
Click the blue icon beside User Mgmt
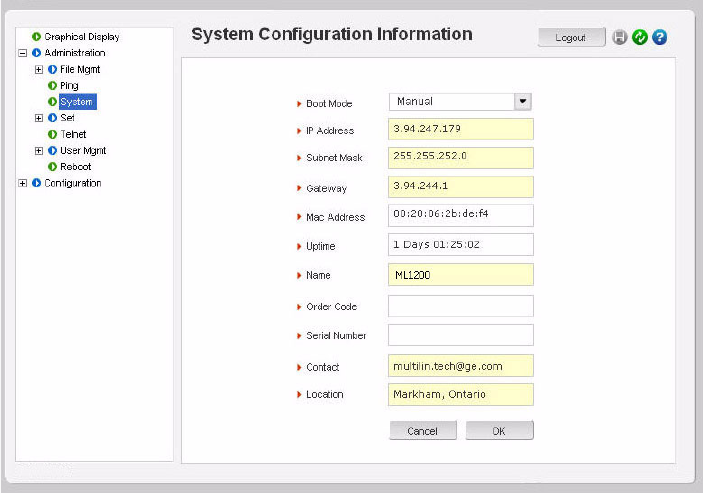(52, 151)
